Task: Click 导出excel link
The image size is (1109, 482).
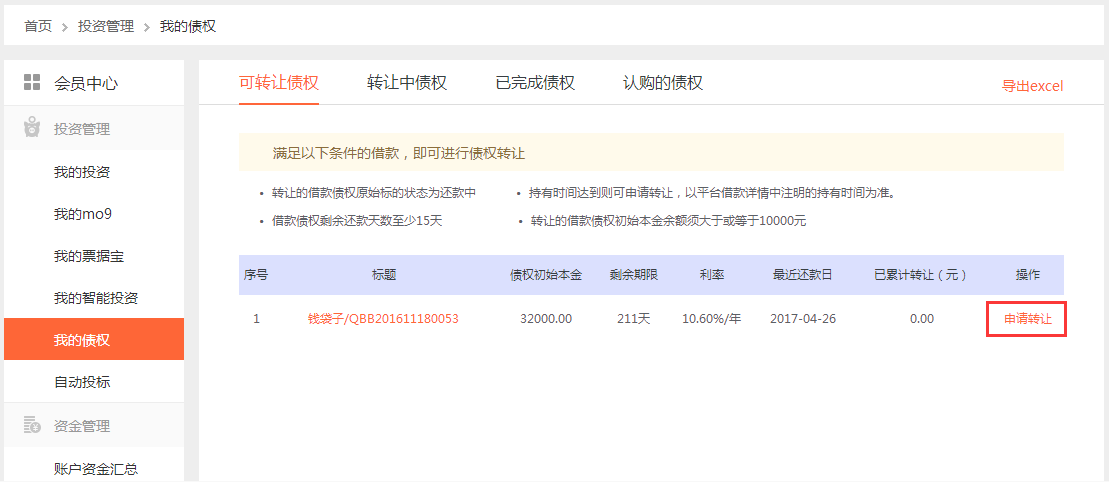Action: coord(1032,86)
